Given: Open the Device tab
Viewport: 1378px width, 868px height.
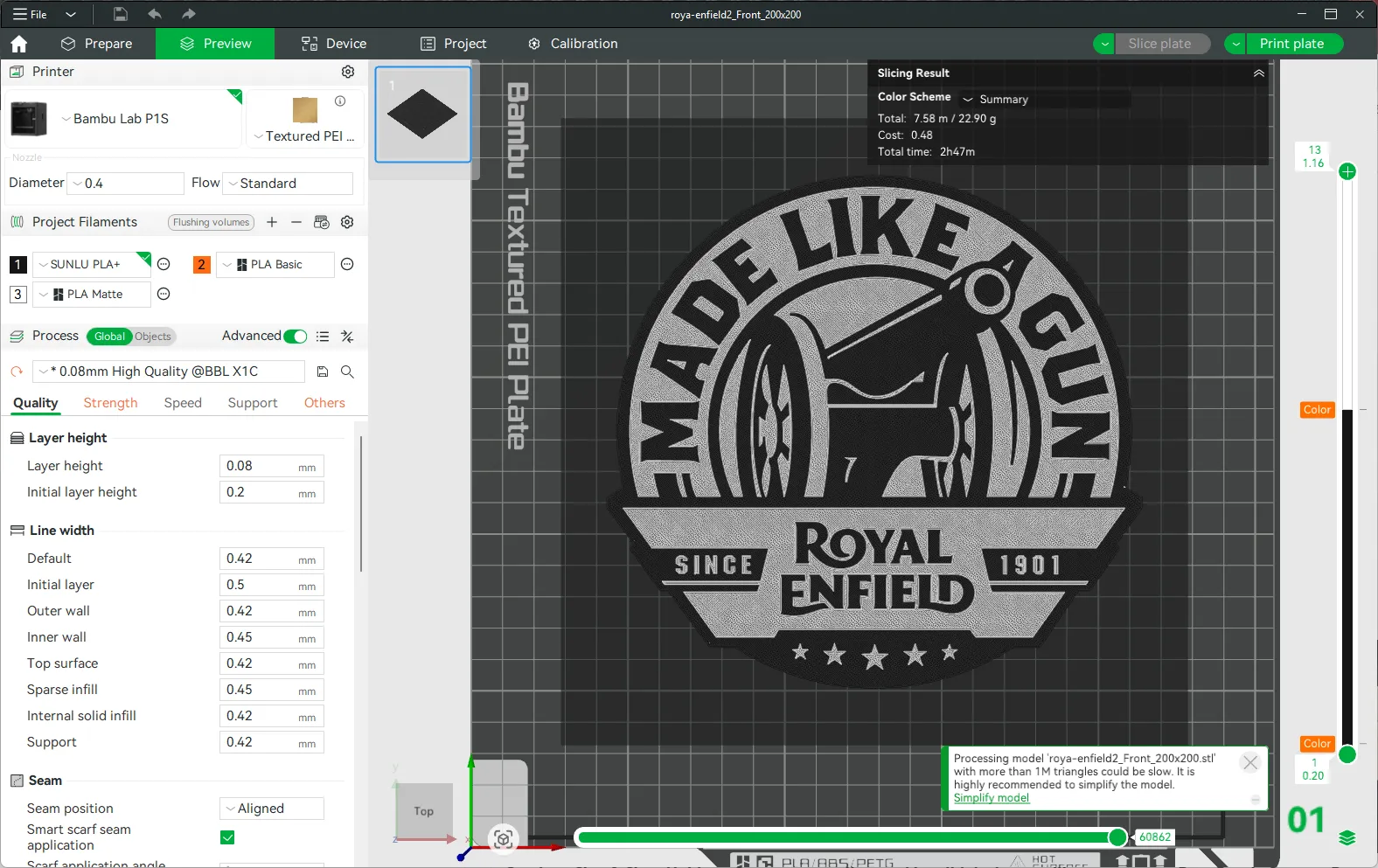Looking at the screenshot, I should pyautogui.click(x=334, y=44).
